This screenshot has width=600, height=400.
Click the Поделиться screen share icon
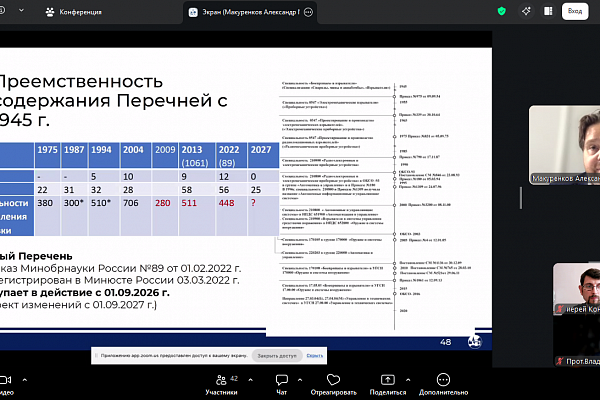click(388, 380)
